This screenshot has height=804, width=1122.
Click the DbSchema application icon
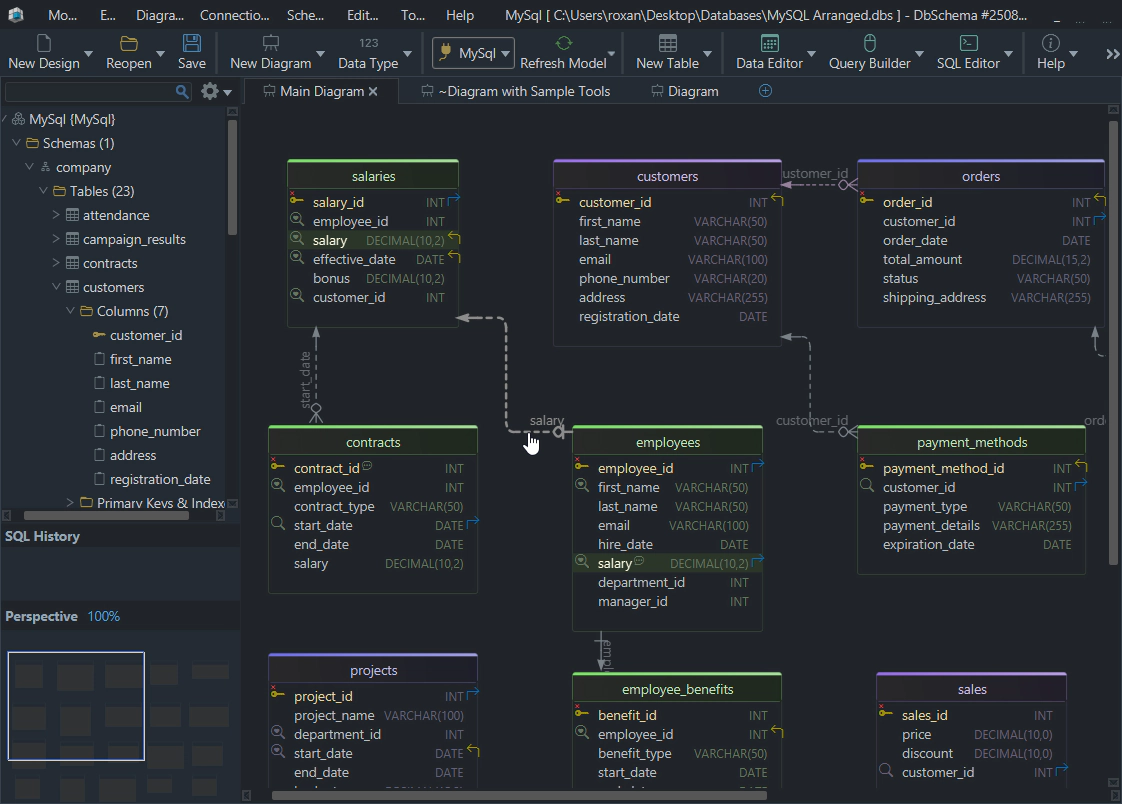[16, 14]
